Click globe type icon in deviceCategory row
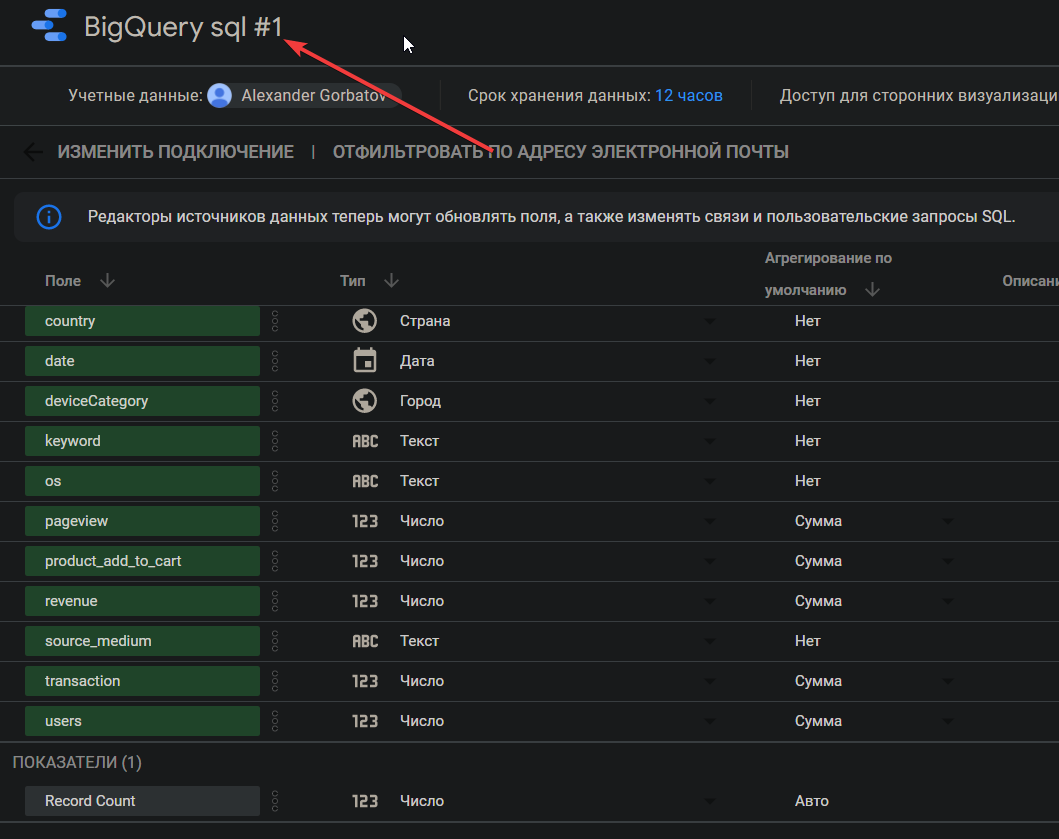 (x=365, y=401)
